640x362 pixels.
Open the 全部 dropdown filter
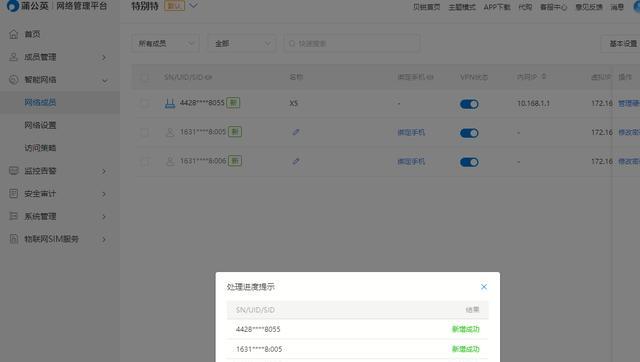coord(242,43)
